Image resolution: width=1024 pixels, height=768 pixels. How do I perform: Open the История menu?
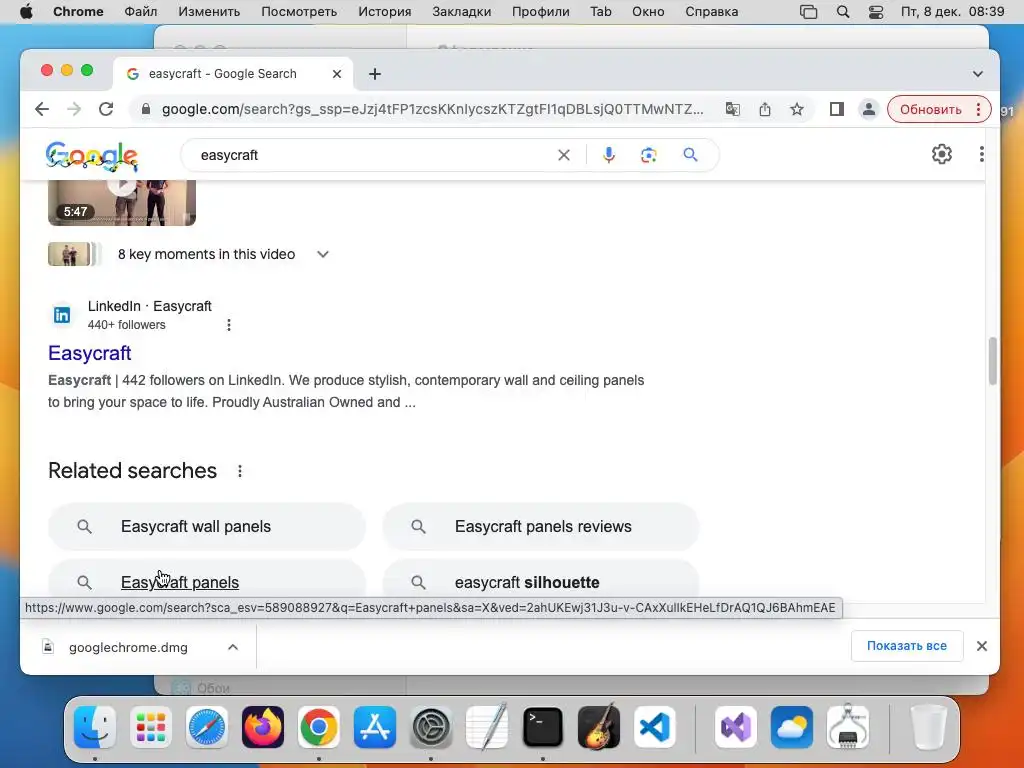pos(385,12)
